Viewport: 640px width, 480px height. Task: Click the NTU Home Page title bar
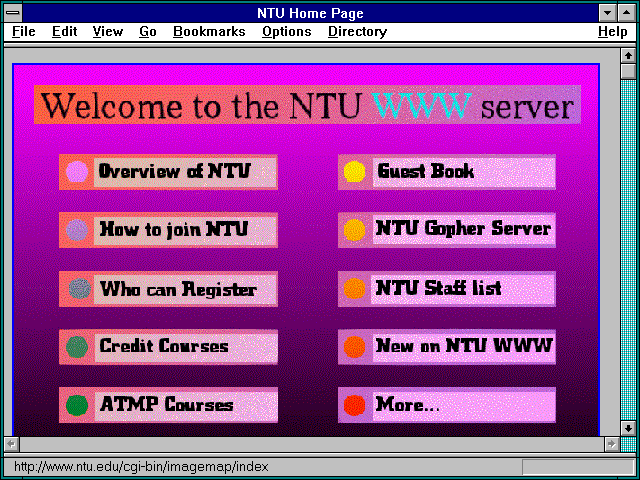click(310, 13)
